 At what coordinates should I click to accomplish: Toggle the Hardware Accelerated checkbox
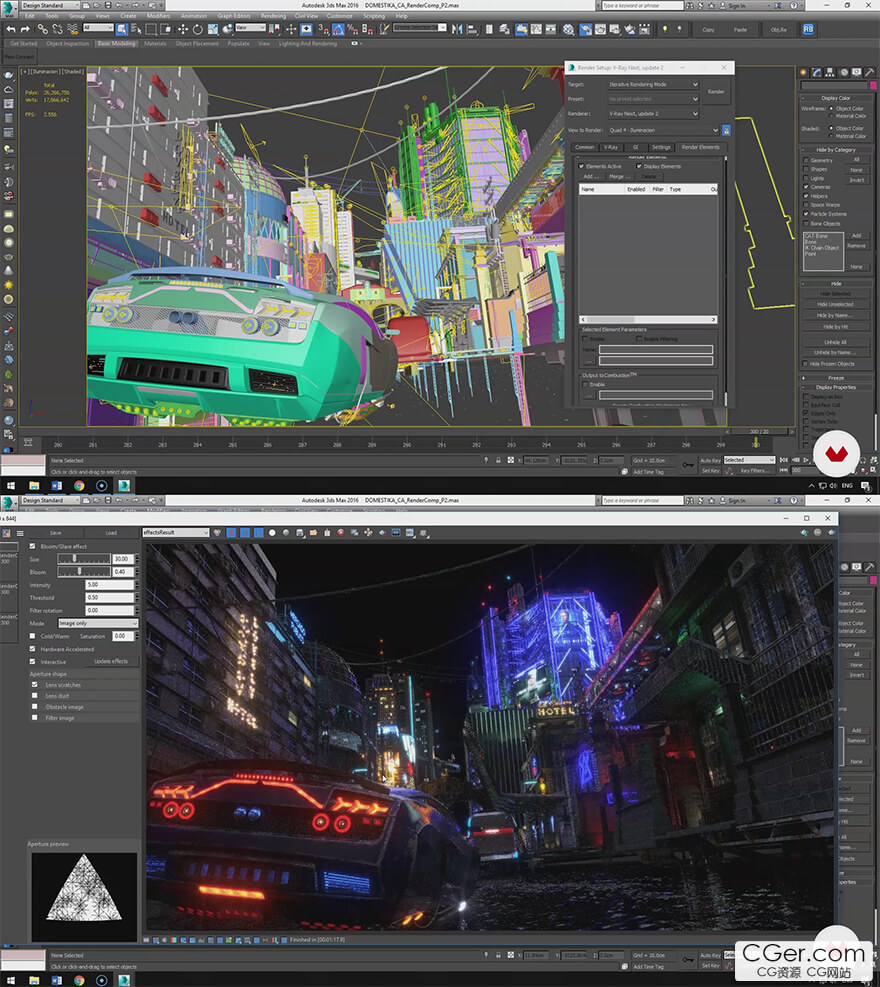click(33, 649)
